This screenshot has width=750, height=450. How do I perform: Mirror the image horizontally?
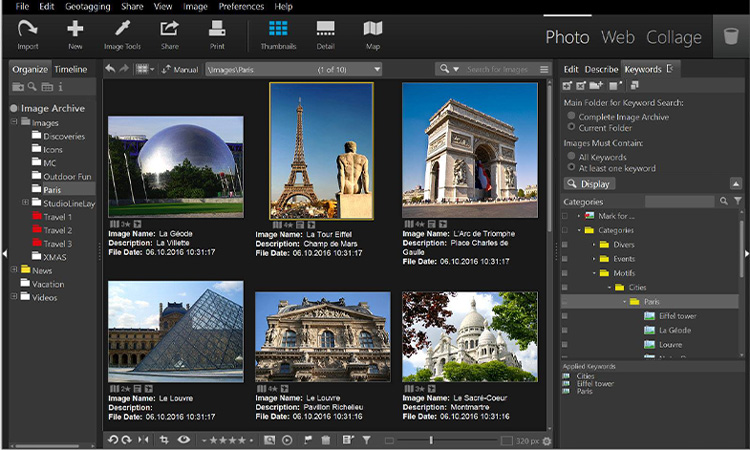pyautogui.click(x=143, y=440)
